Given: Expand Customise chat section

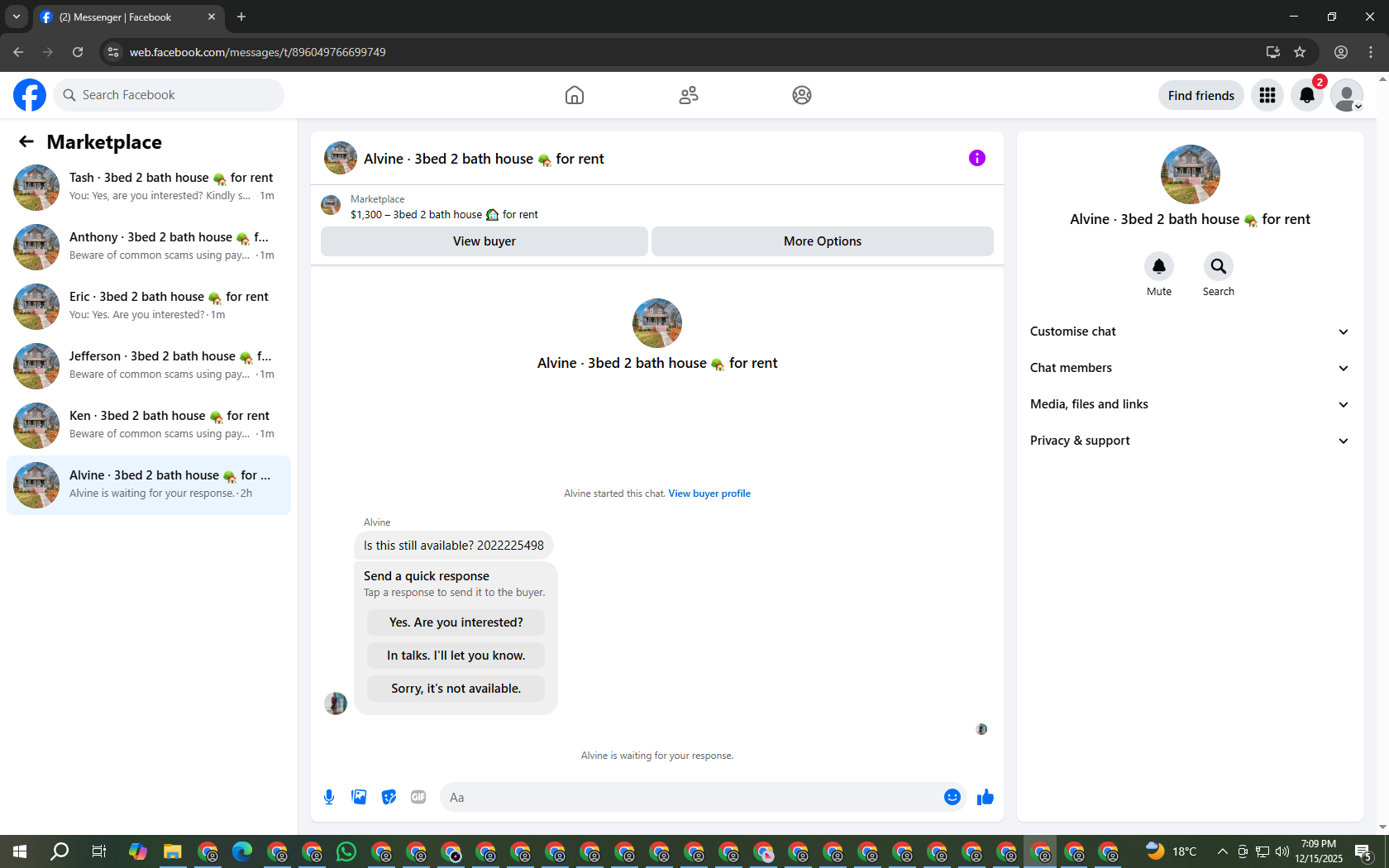Looking at the screenshot, I should click(x=1190, y=331).
